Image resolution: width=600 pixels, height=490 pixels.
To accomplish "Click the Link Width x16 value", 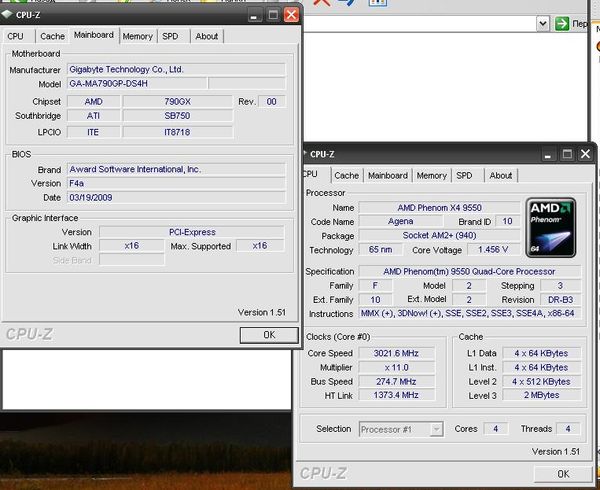I will pos(132,246).
